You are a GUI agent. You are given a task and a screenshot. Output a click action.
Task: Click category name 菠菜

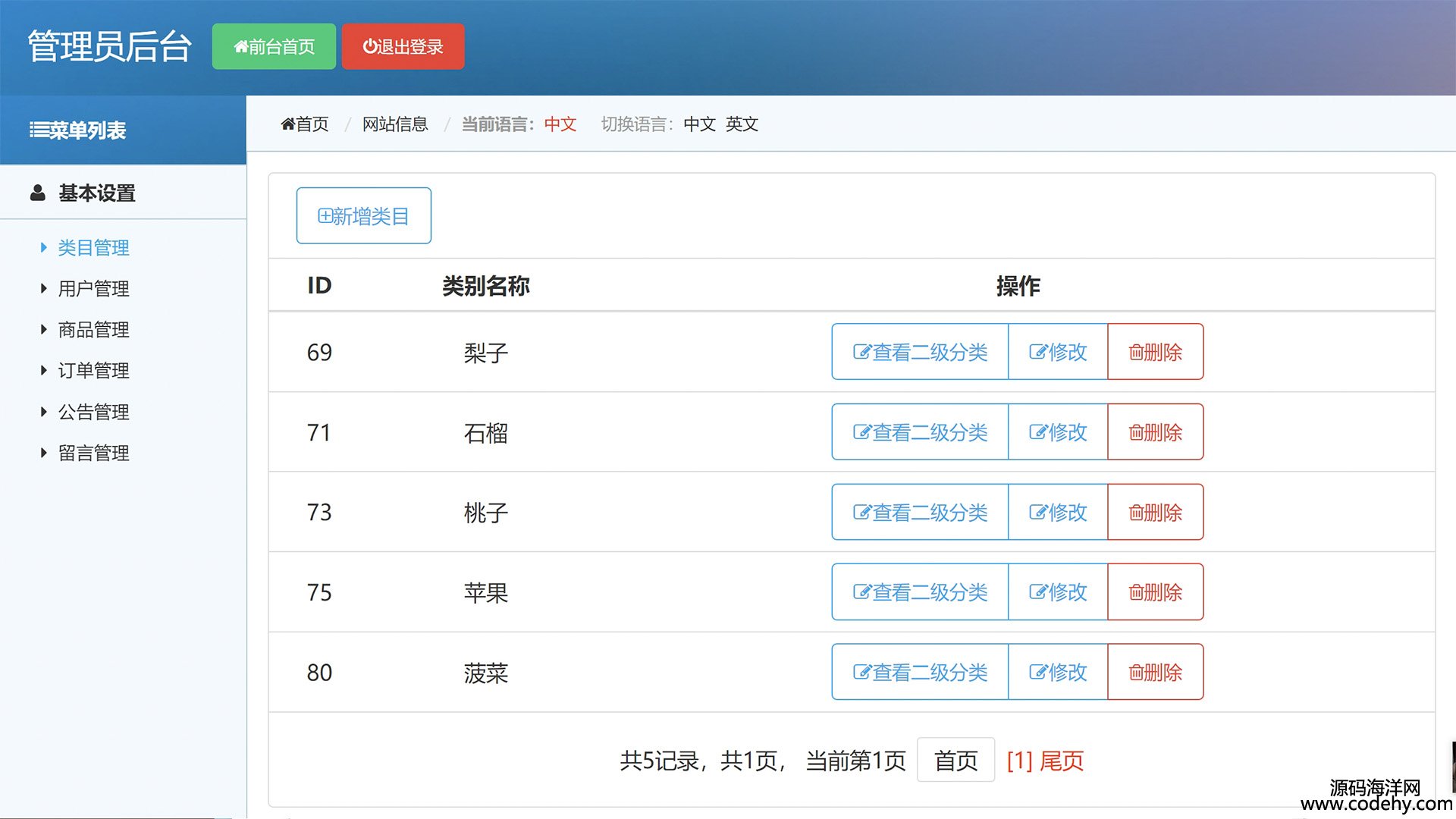pos(486,673)
